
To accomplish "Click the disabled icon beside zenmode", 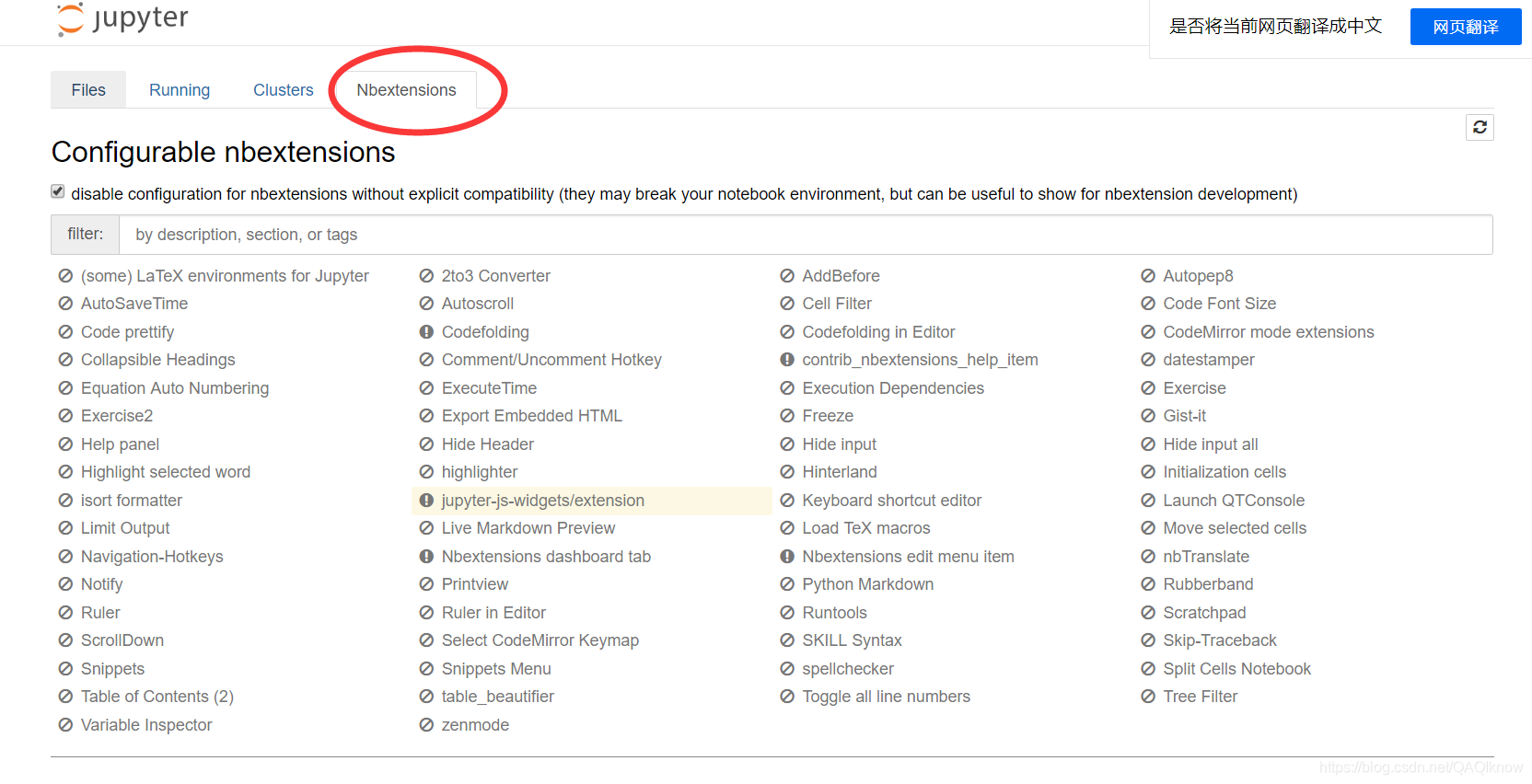I will (x=426, y=725).
